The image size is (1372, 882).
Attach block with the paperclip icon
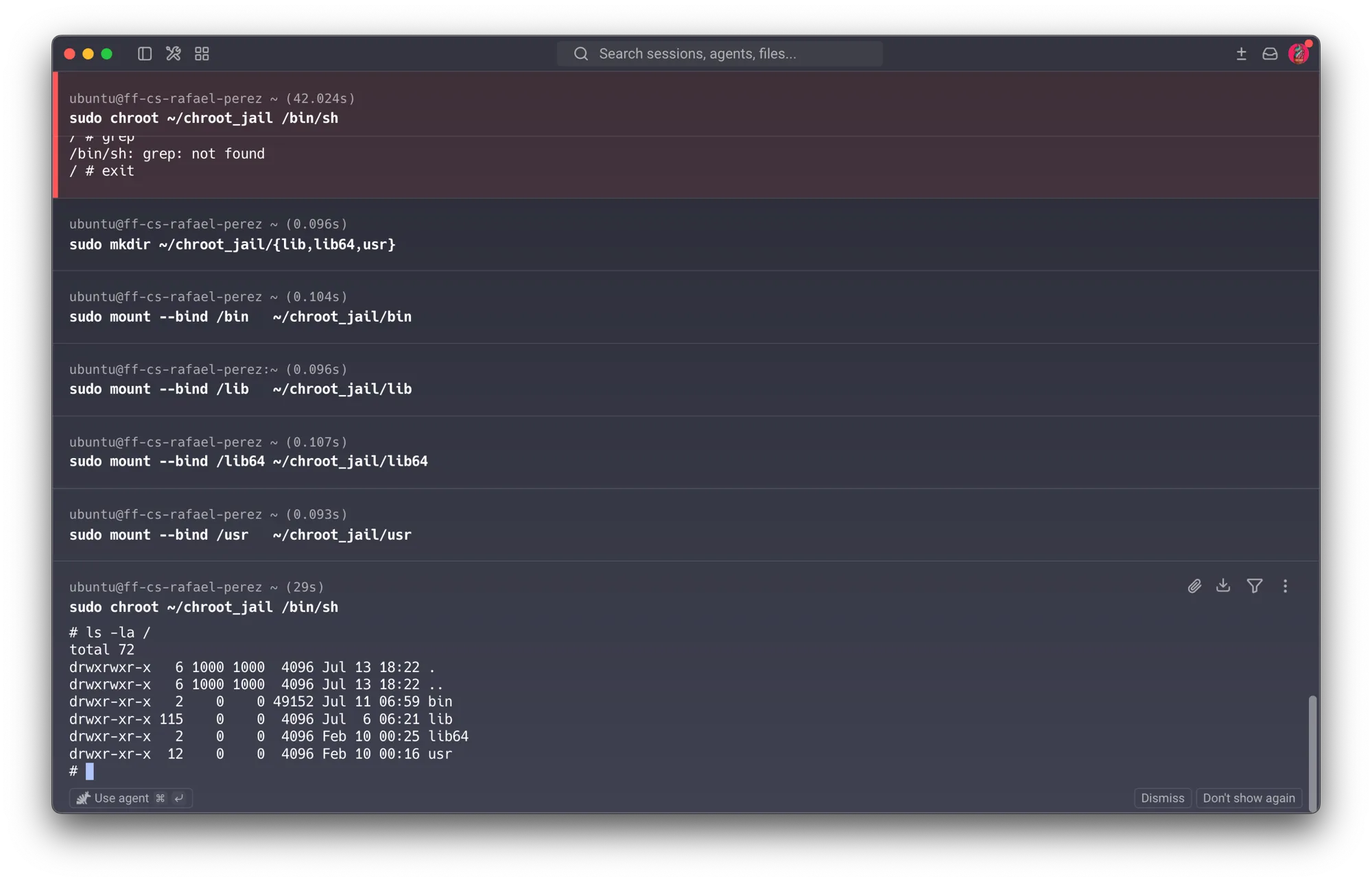[x=1194, y=586]
